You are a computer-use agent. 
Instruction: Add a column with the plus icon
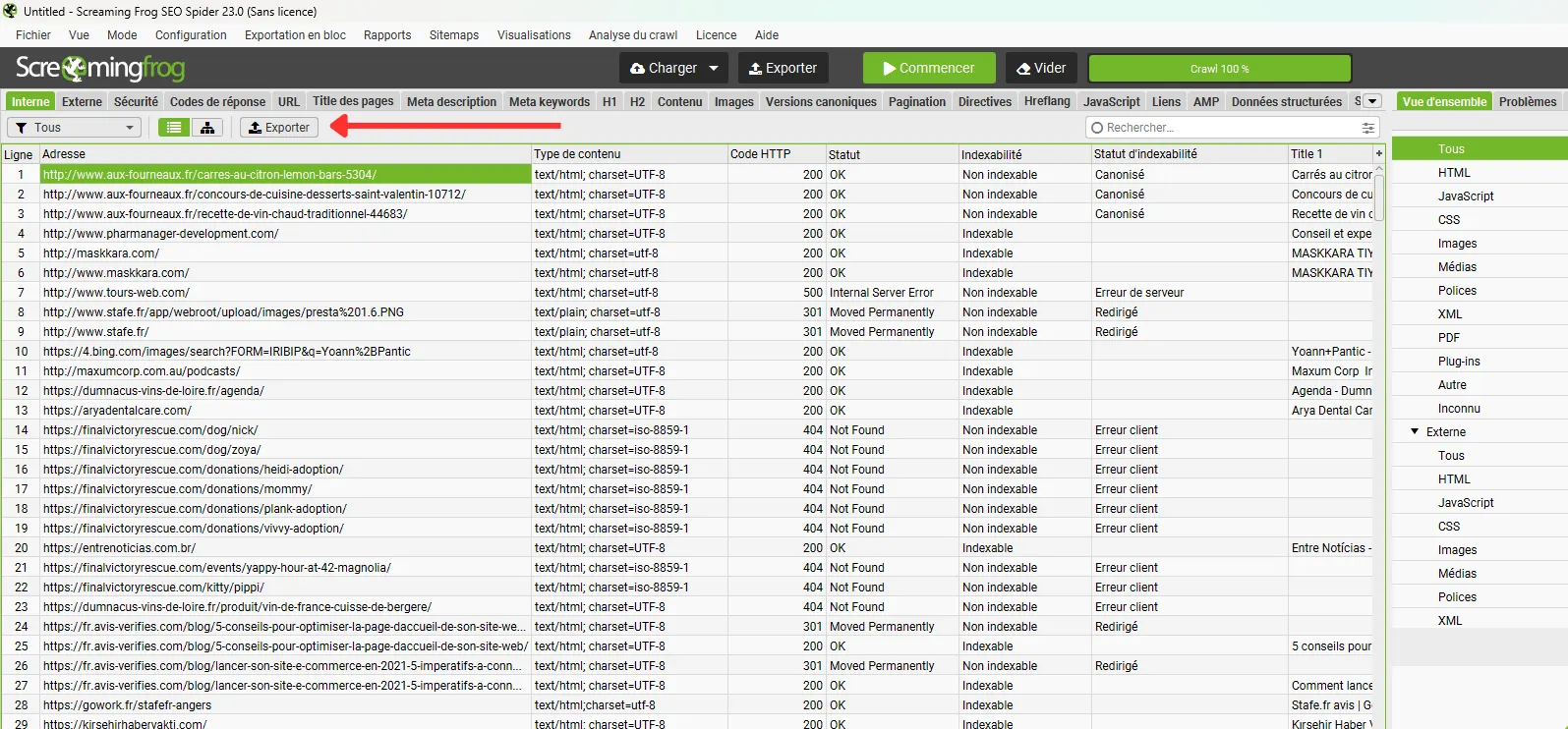(x=1378, y=154)
